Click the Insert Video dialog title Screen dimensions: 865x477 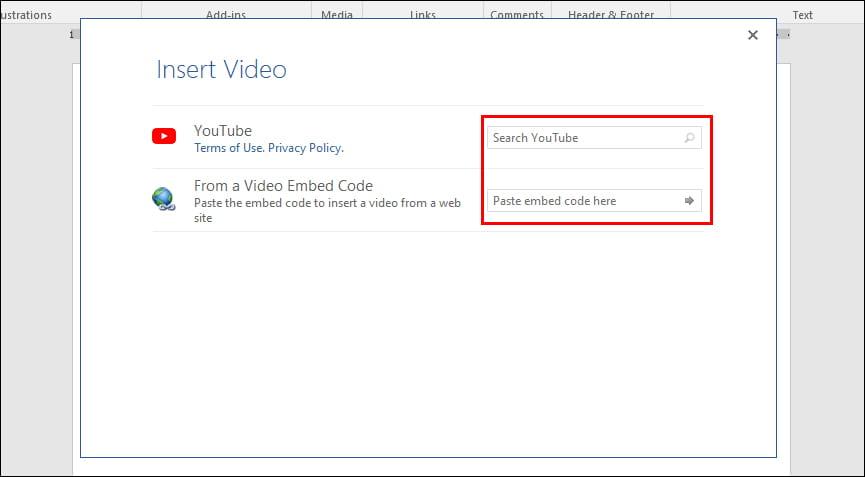pos(221,69)
